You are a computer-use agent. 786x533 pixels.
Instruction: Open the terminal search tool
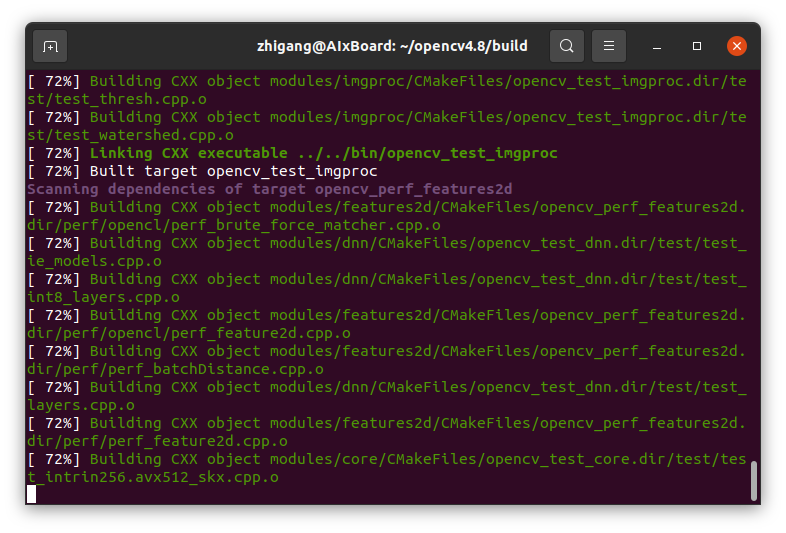coord(567,46)
